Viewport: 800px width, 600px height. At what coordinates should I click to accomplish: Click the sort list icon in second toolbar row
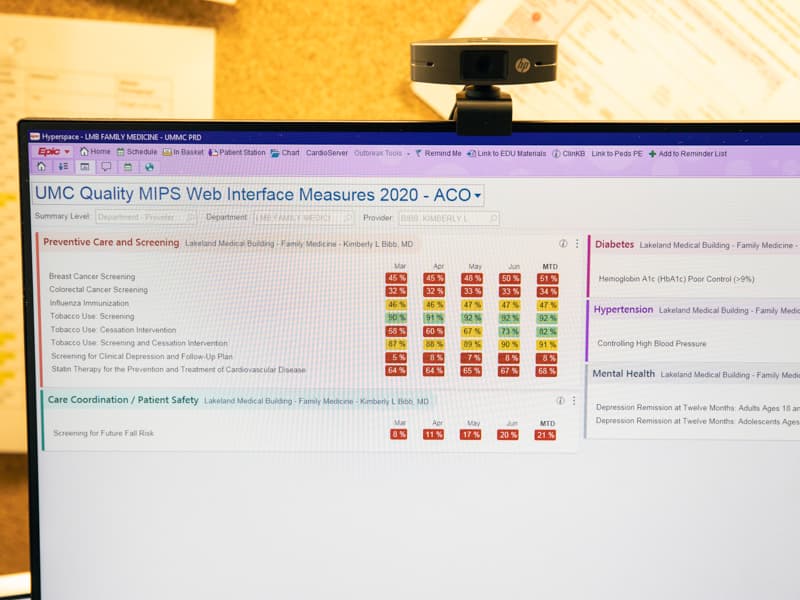point(63,167)
